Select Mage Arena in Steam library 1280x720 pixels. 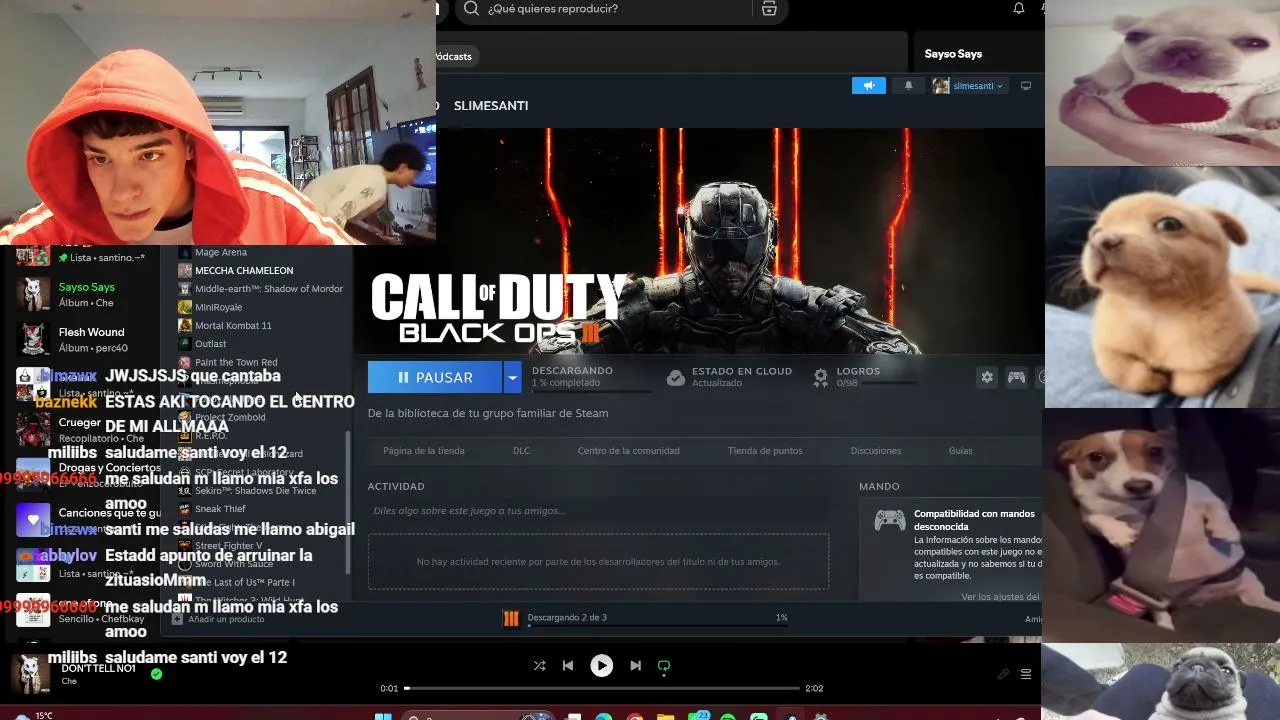221,252
